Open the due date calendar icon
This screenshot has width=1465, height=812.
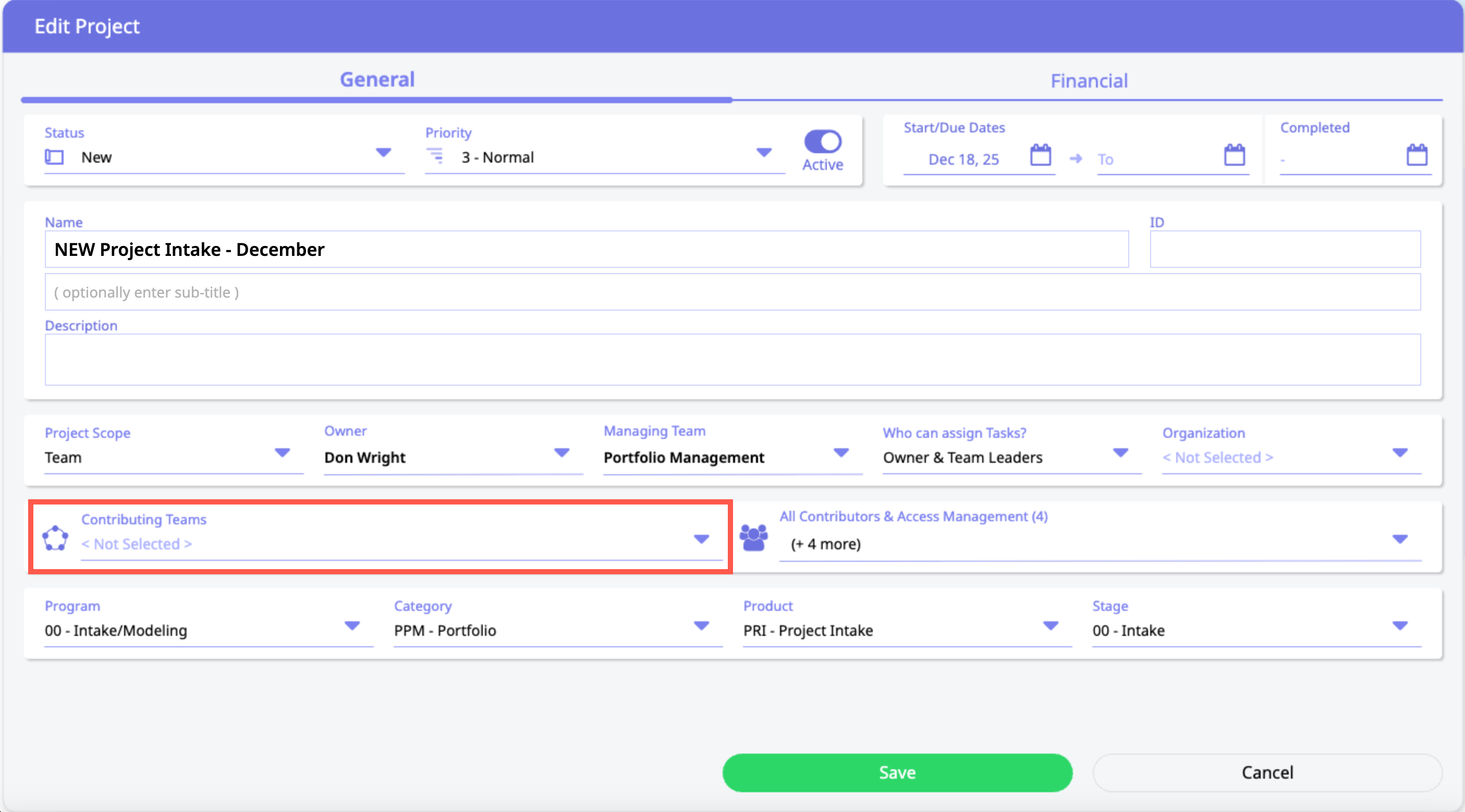pyautogui.click(x=1234, y=155)
